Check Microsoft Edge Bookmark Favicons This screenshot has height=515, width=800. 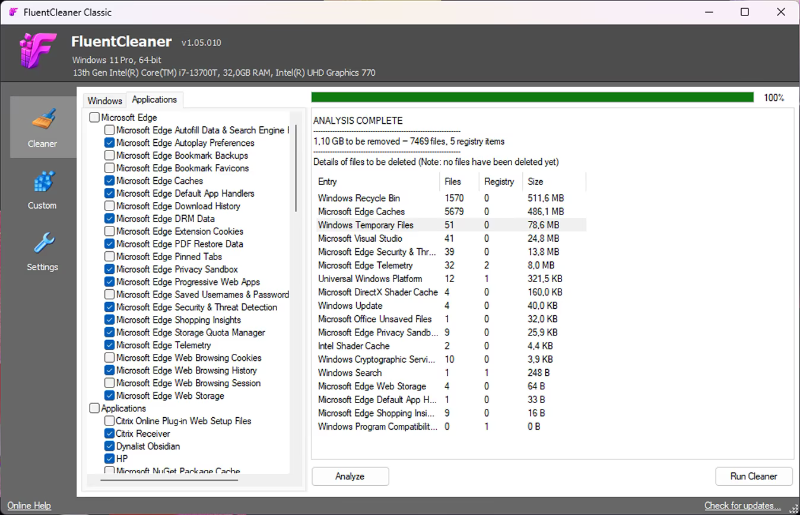[x=109, y=168]
